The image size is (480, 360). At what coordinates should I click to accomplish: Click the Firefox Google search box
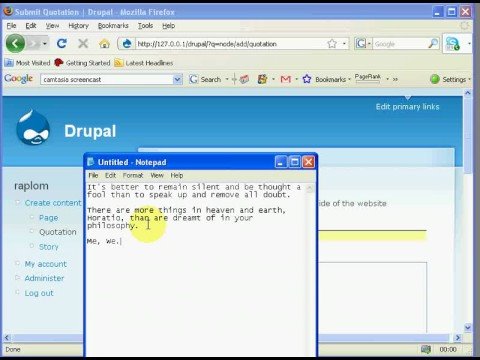400,44
